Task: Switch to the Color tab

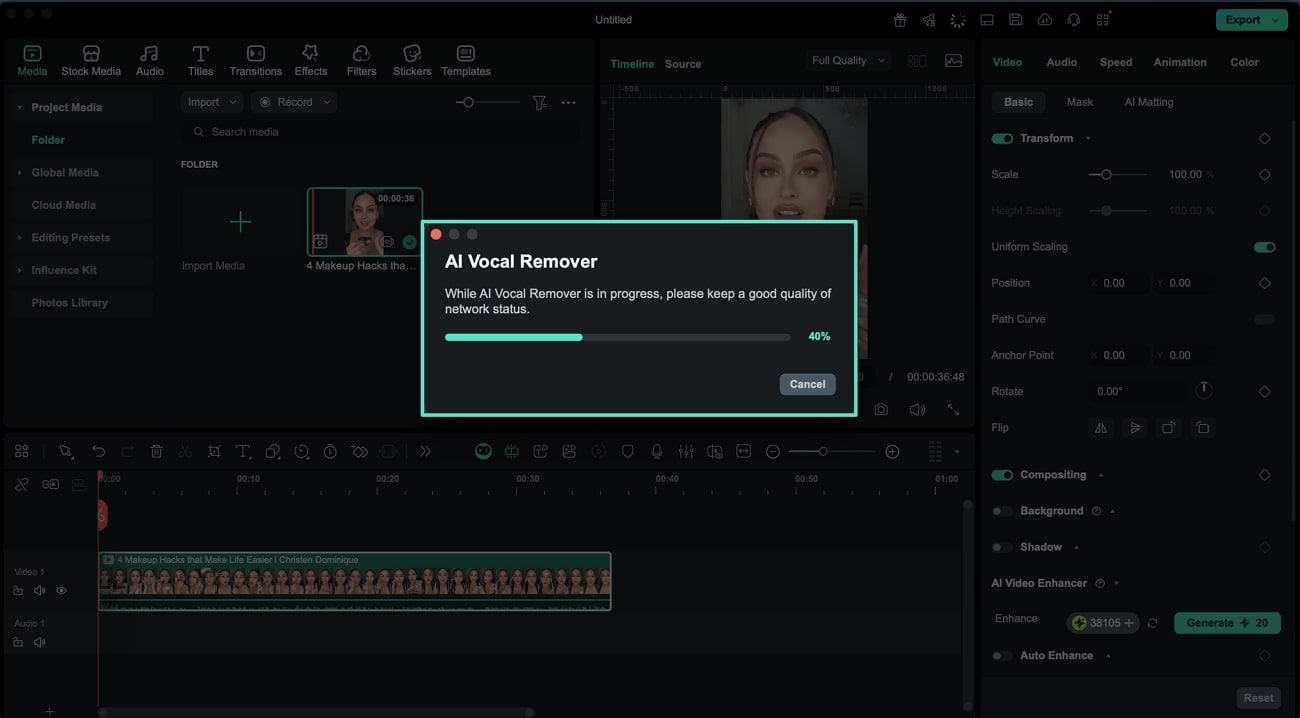Action: coord(1244,62)
